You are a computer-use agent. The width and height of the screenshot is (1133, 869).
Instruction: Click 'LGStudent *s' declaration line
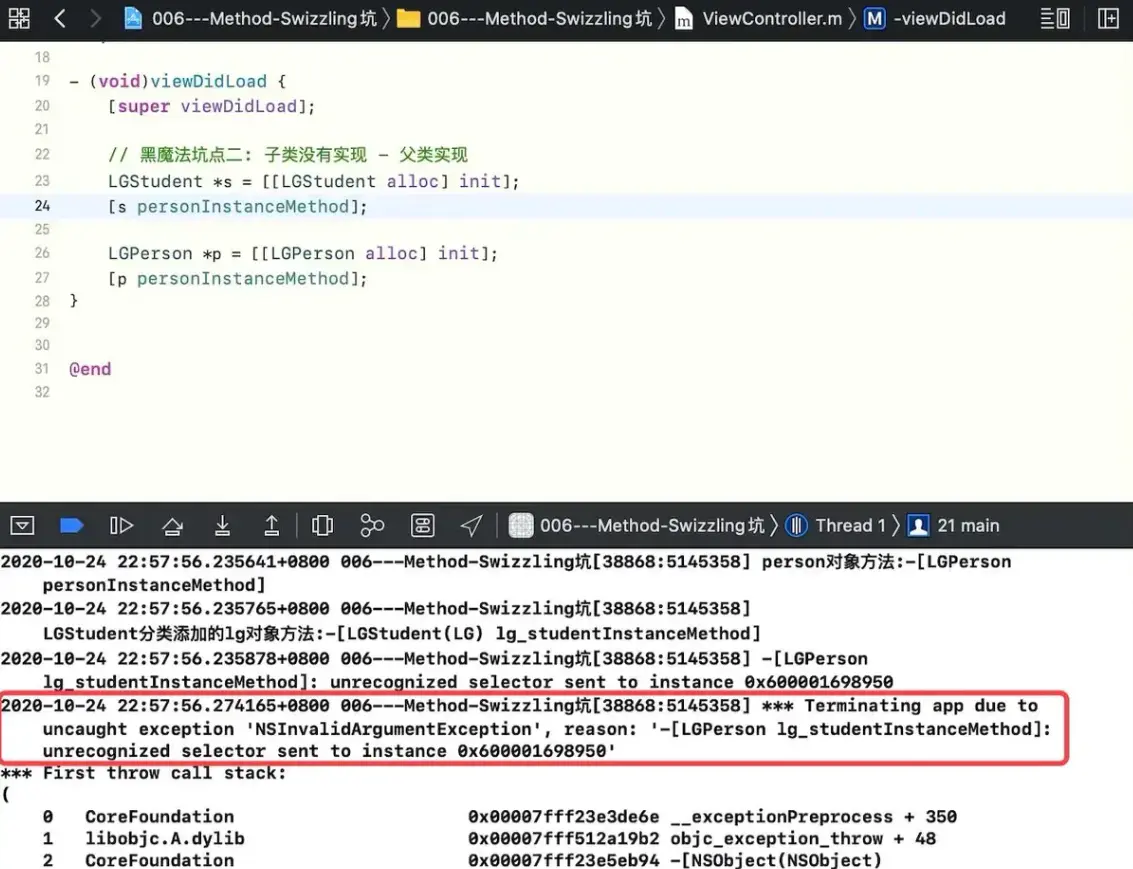(x=314, y=181)
